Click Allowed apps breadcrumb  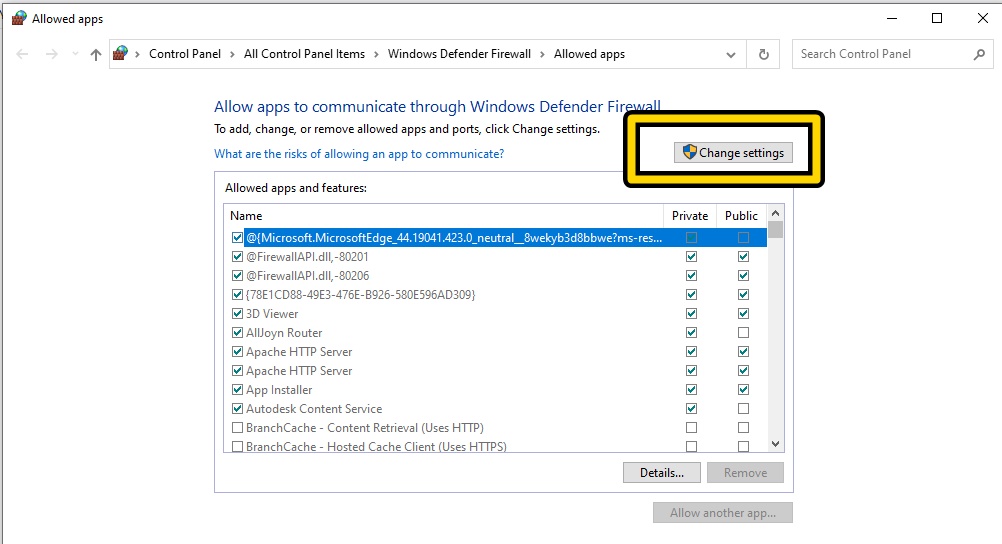(x=589, y=54)
